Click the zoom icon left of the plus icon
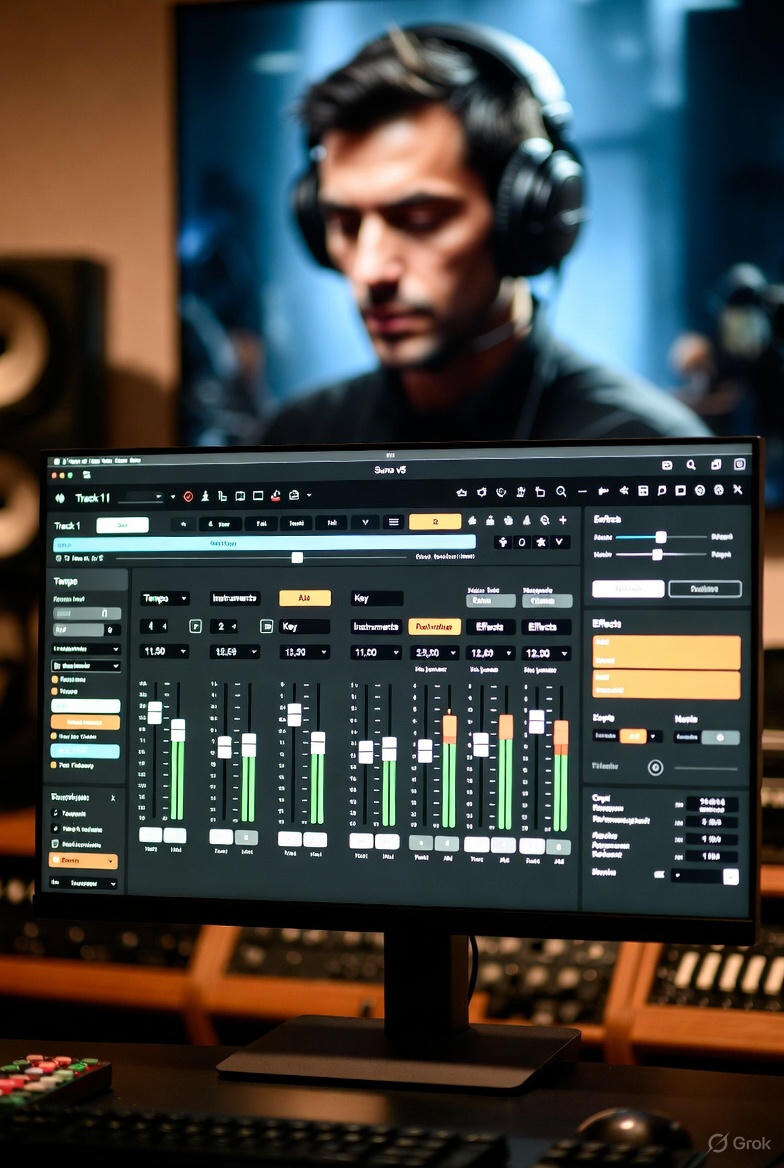 click(545, 521)
